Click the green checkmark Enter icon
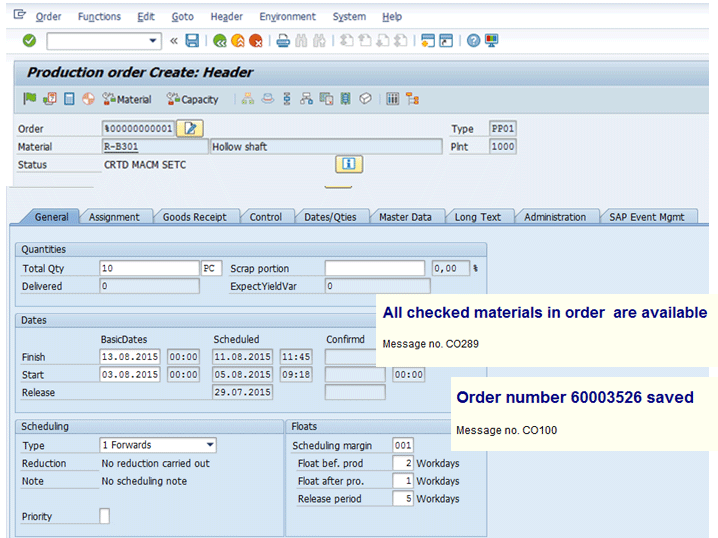Viewport: 718px width, 538px height. 29,41
